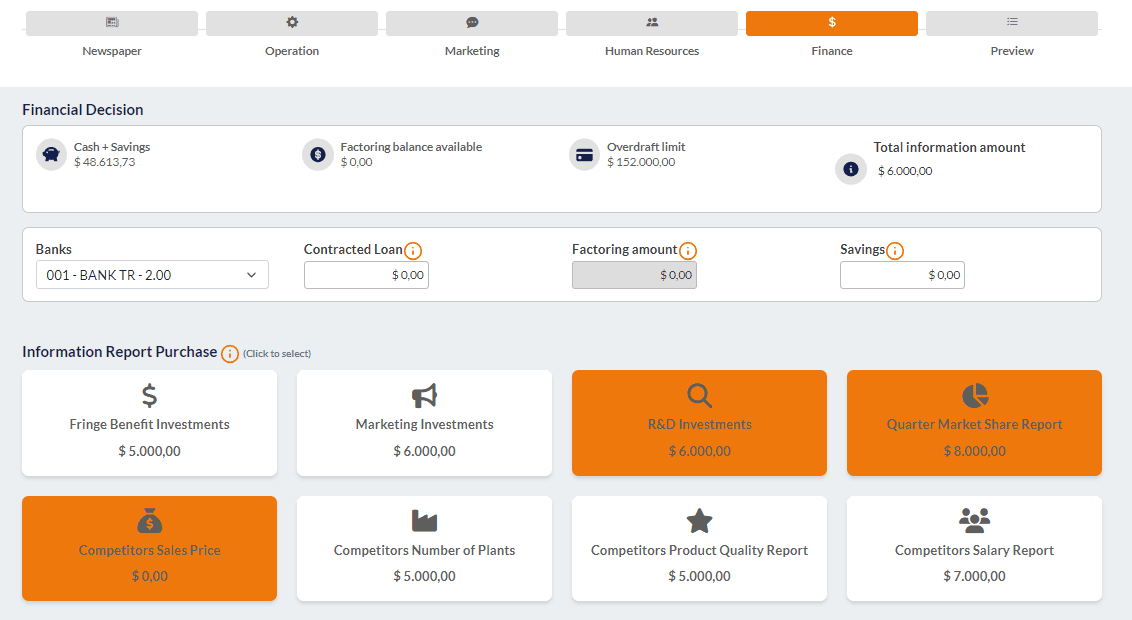This screenshot has width=1132, height=620.
Task: Deselect the Quarter Market Share Report card
Action: click(x=974, y=423)
